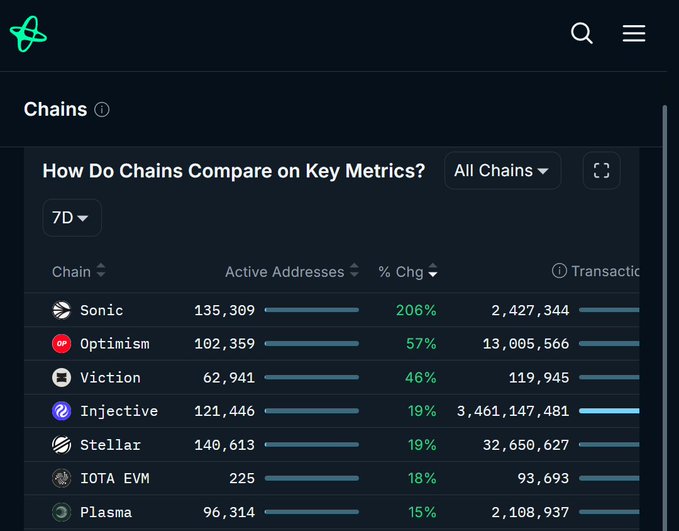Screen dimensions: 679x531
Task: Click Stellar's 32,650,627 transactions
Action: tap(526, 445)
